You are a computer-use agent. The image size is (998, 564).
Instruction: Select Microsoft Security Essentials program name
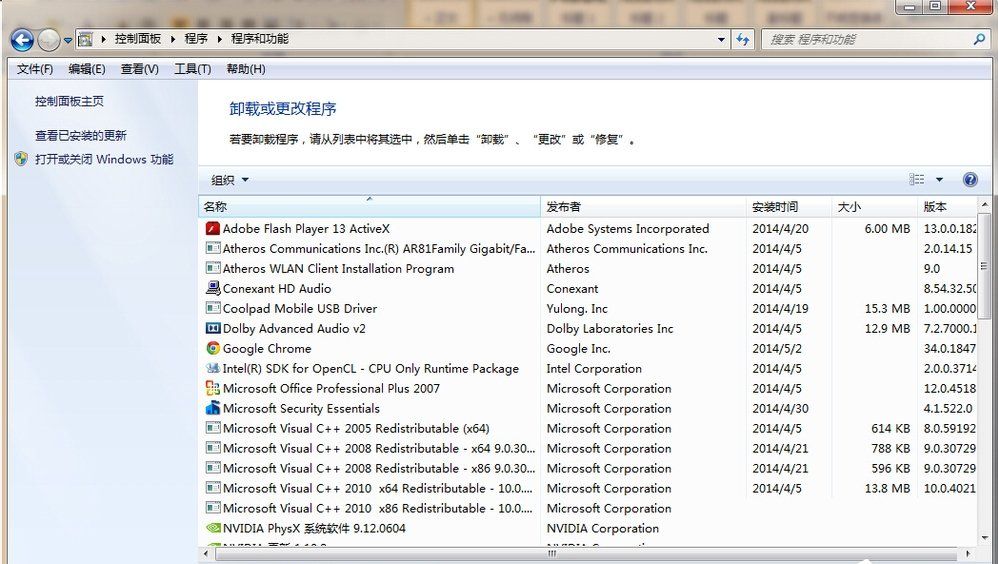pyautogui.click(x=301, y=408)
